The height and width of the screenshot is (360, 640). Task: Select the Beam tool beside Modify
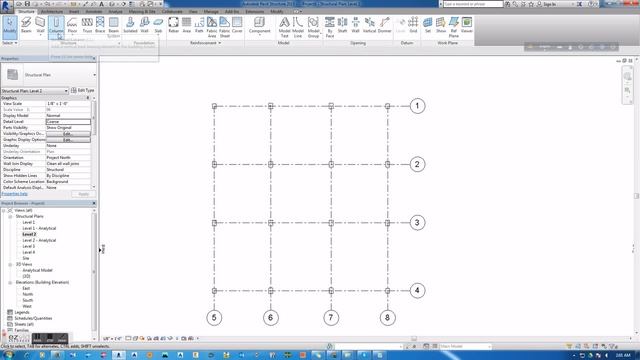[26, 25]
